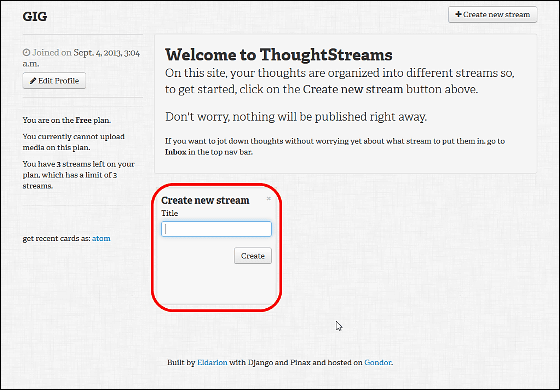Click the Create new stream button at top
This screenshot has width=560, height=390.
pos(492,15)
